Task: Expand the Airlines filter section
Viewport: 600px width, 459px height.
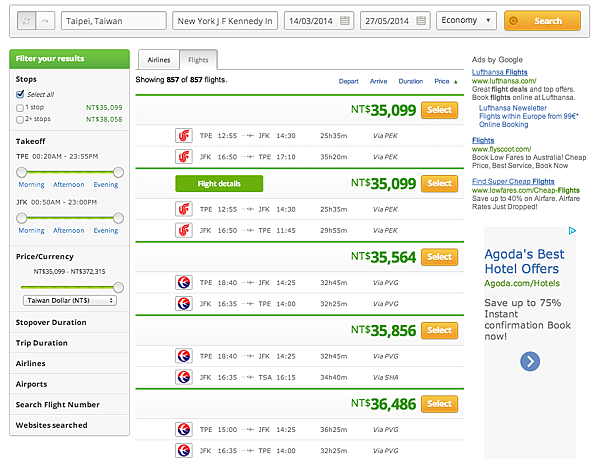Action: pos(70,363)
